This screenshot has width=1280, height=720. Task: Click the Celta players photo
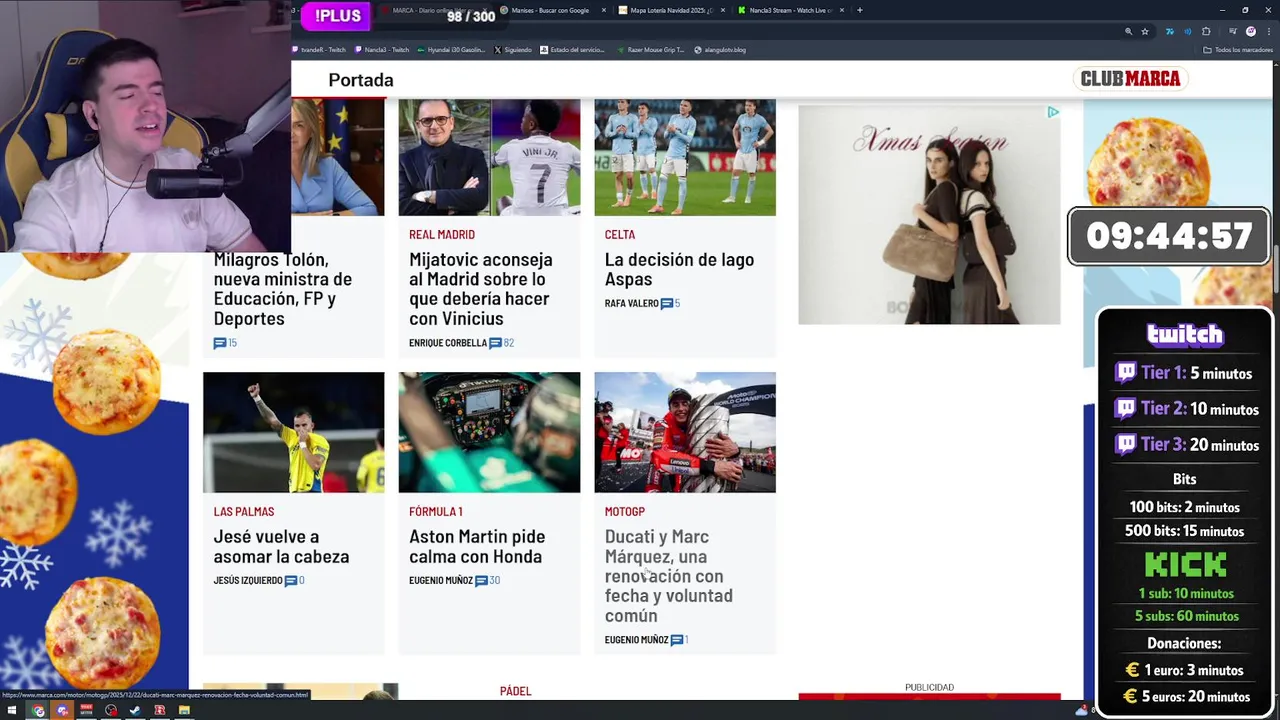click(685, 157)
